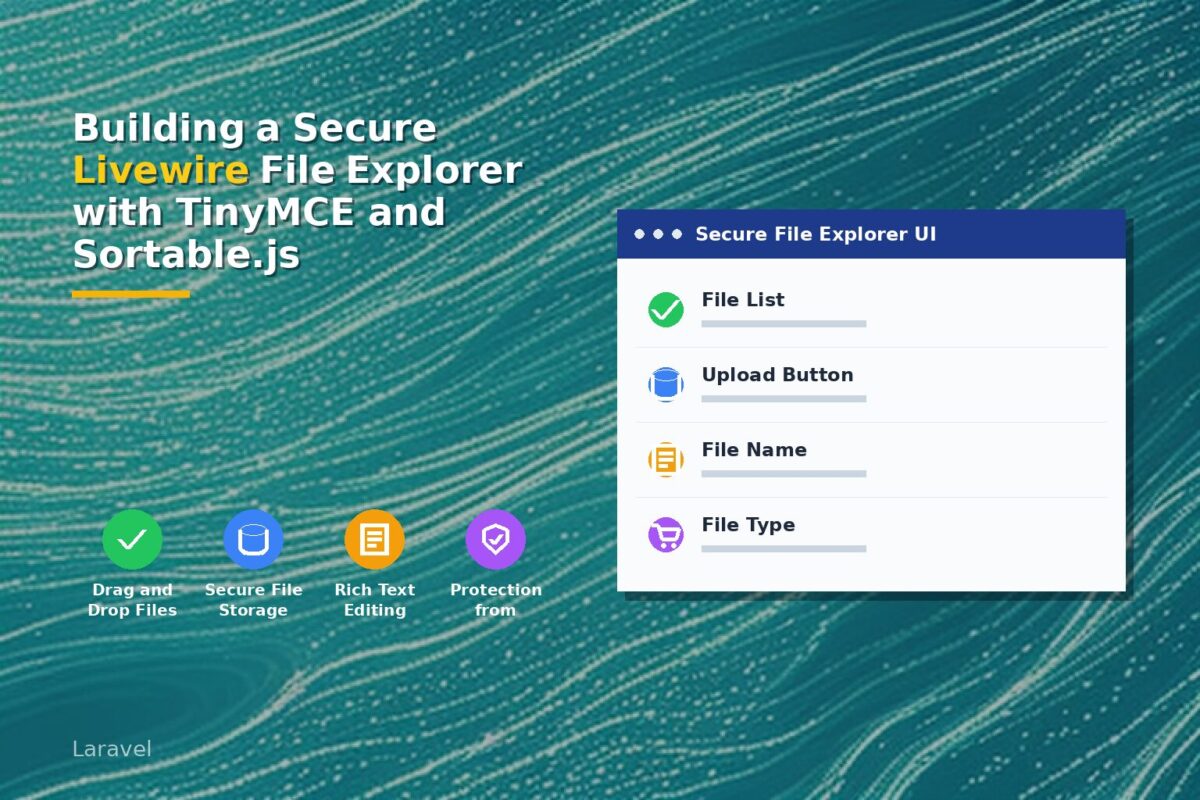This screenshot has width=1200, height=800.
Task: Click the orange document icon beside File Name
Action: pyautogui.click(x=666, y=460)
